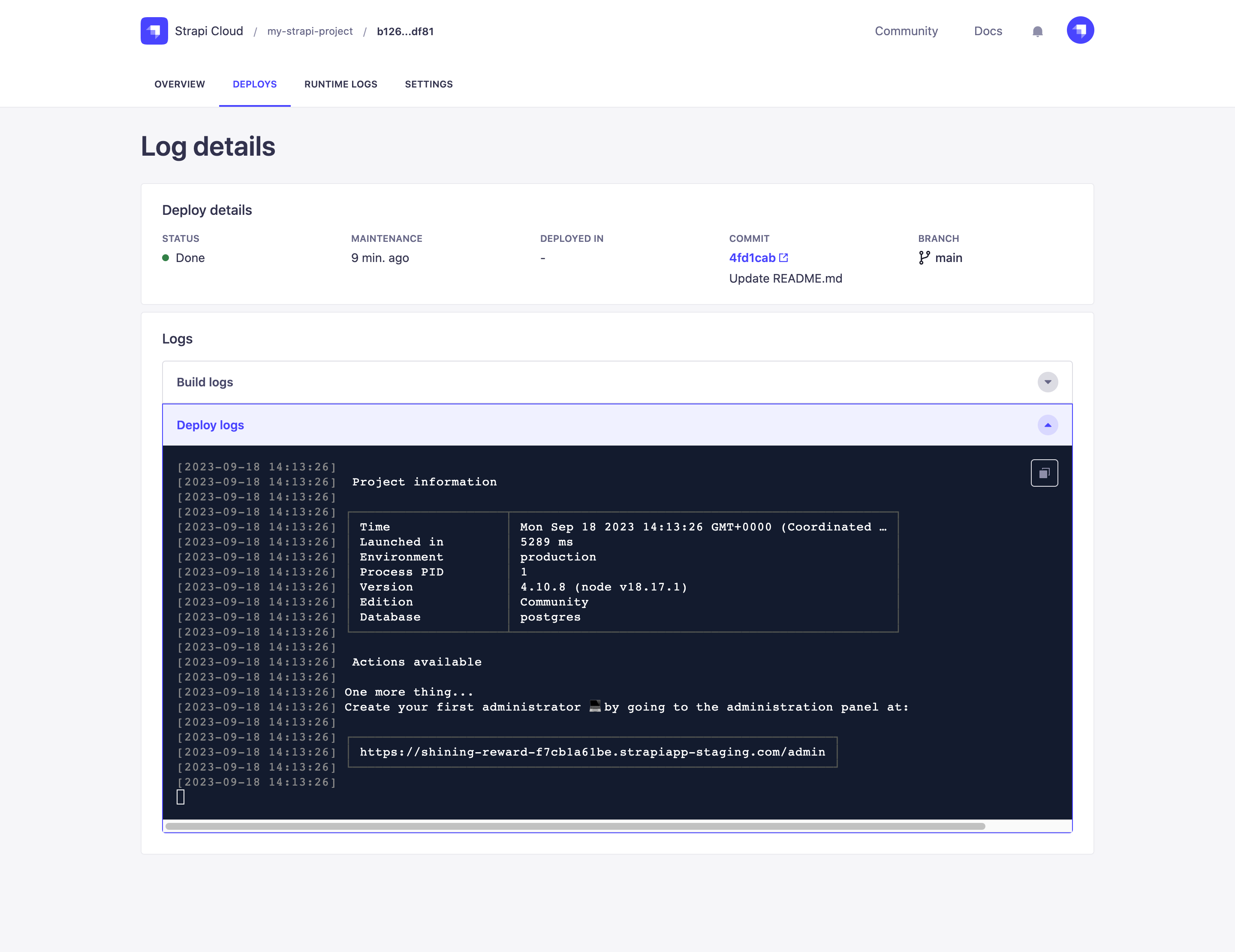Click the git branch icon beside main
This screenshot has height=952, width=1235.
924,258
